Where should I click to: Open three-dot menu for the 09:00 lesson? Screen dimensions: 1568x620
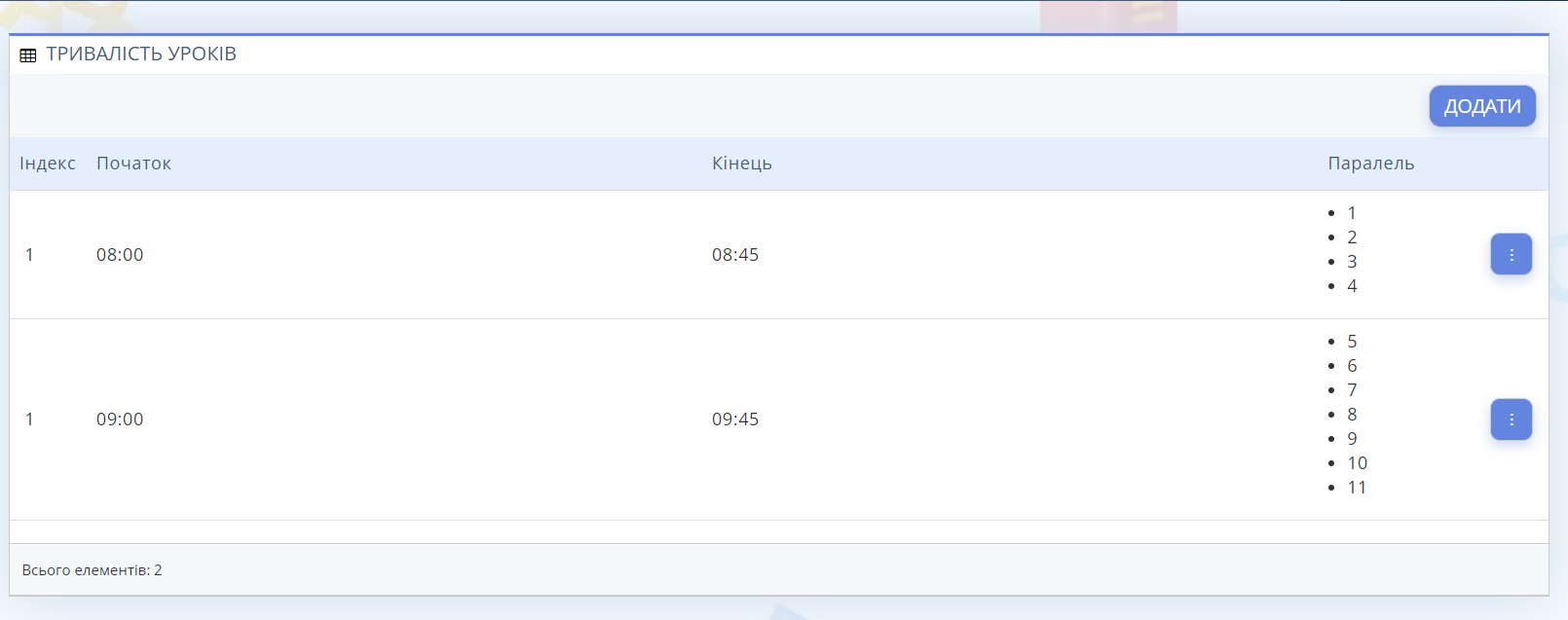(x=1511, y=419)
